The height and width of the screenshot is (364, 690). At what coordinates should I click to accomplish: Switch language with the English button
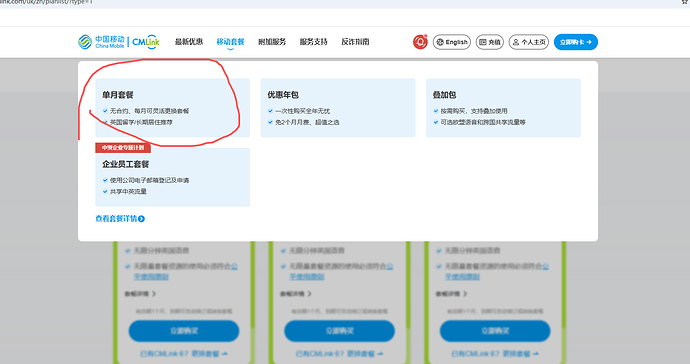pyautogui.click(x=452, y=42)
